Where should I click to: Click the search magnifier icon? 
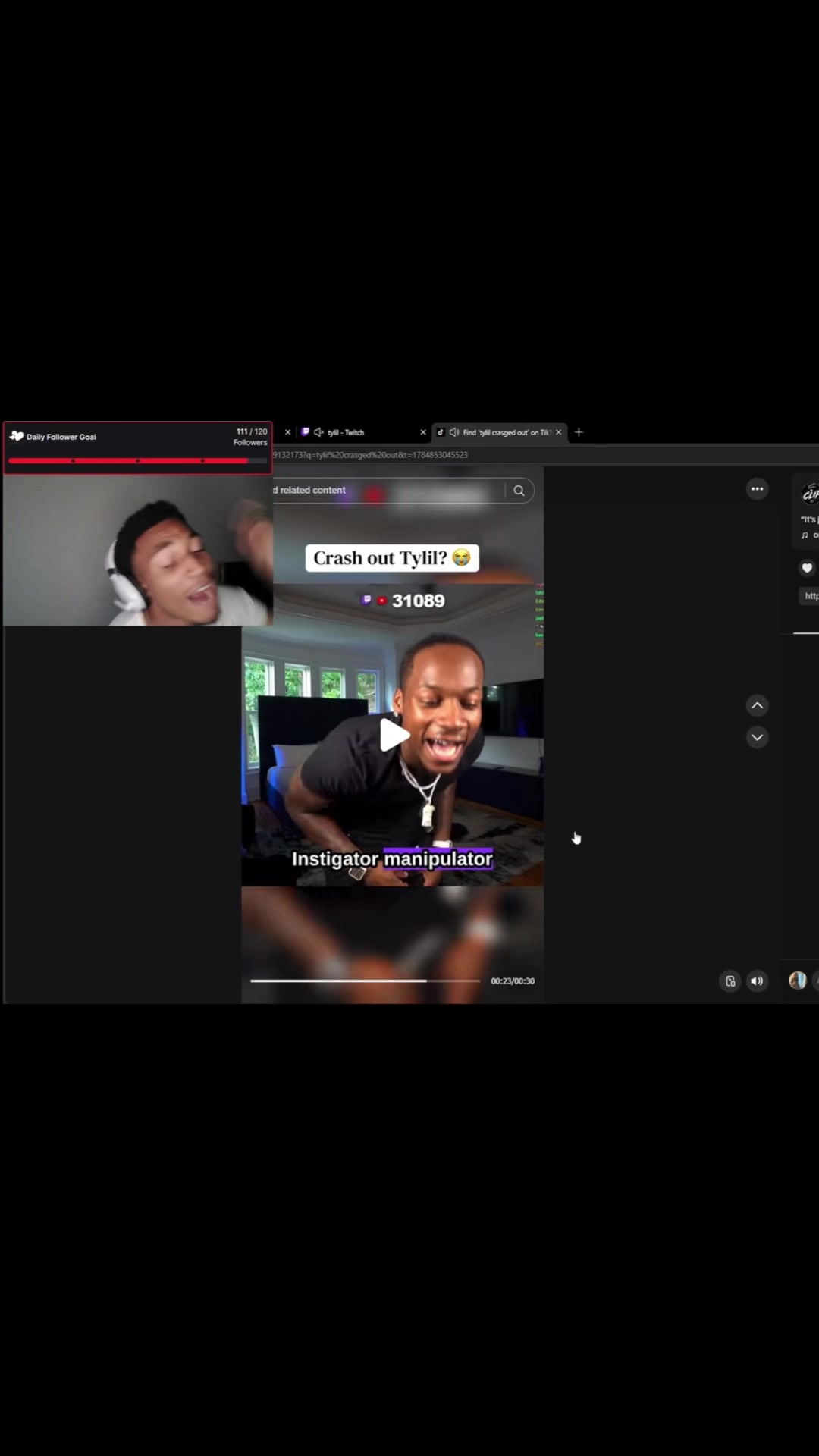point(519,491)
